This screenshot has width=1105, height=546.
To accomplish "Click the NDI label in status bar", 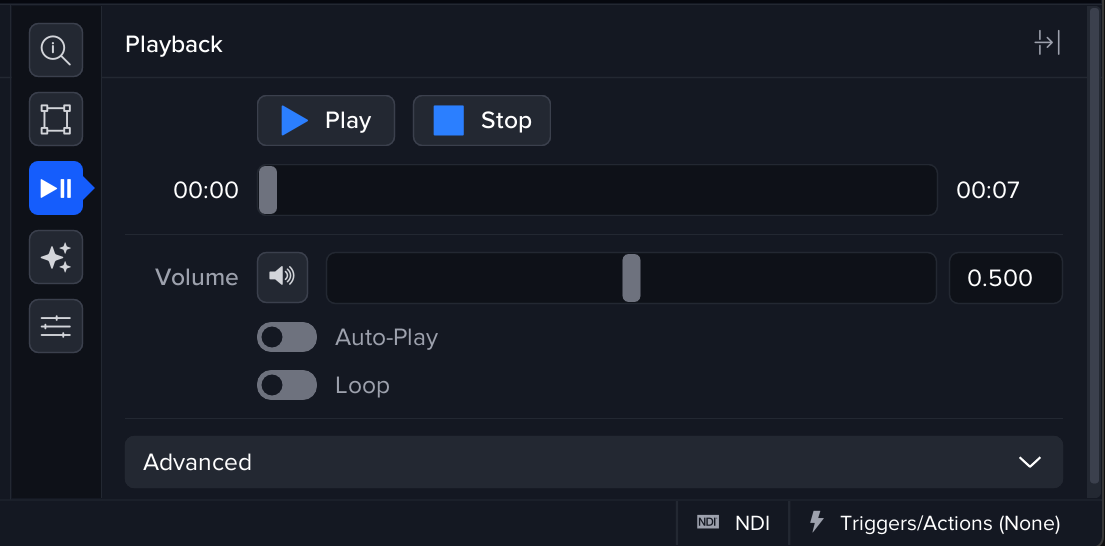I will (x=752, y=523).
